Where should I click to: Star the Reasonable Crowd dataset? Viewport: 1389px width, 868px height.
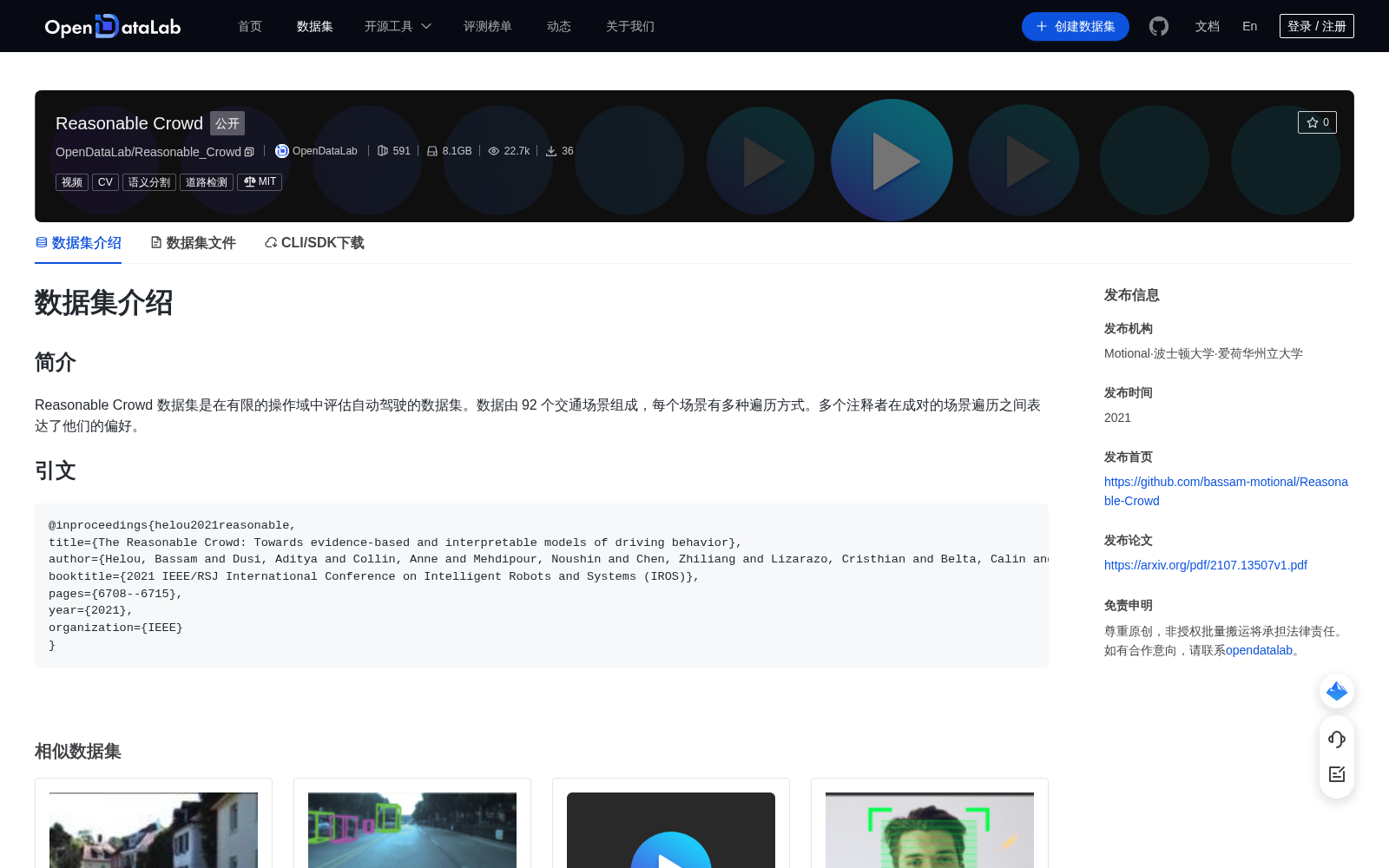click(x=1317, y=122)
